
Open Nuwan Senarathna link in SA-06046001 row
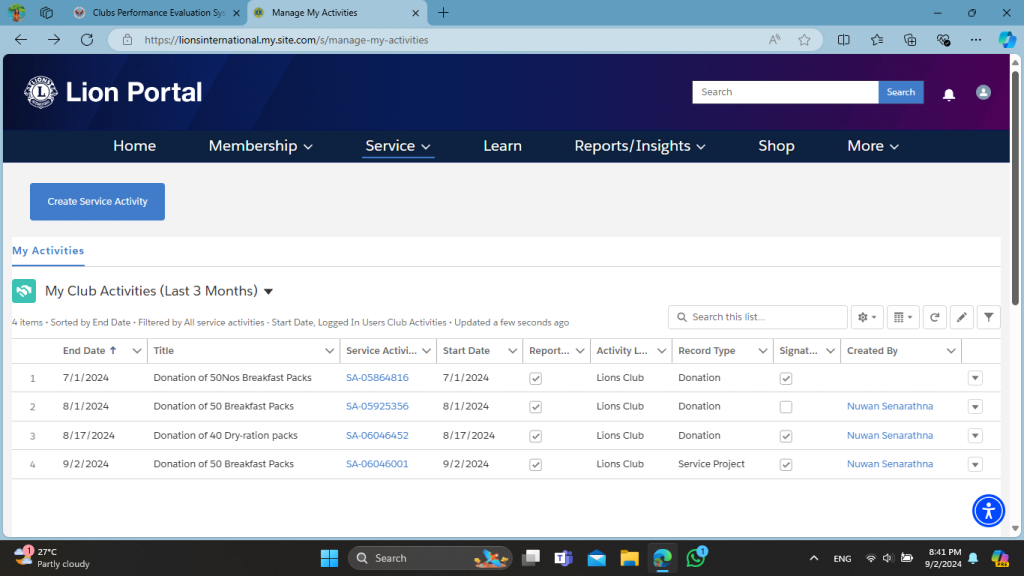point(889,464)
